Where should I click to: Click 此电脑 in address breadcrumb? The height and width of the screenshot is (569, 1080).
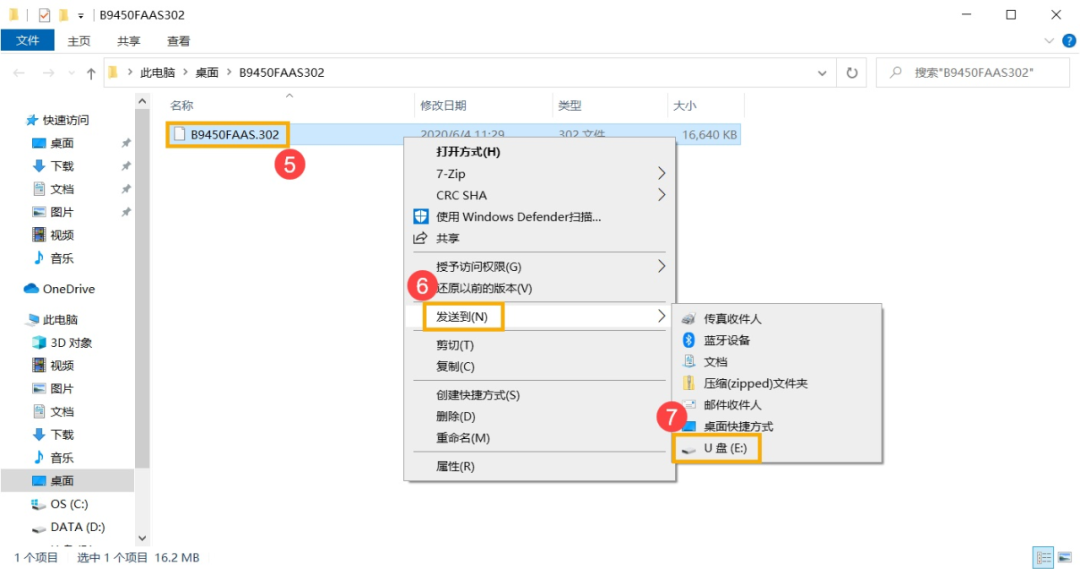click(158, 72)
